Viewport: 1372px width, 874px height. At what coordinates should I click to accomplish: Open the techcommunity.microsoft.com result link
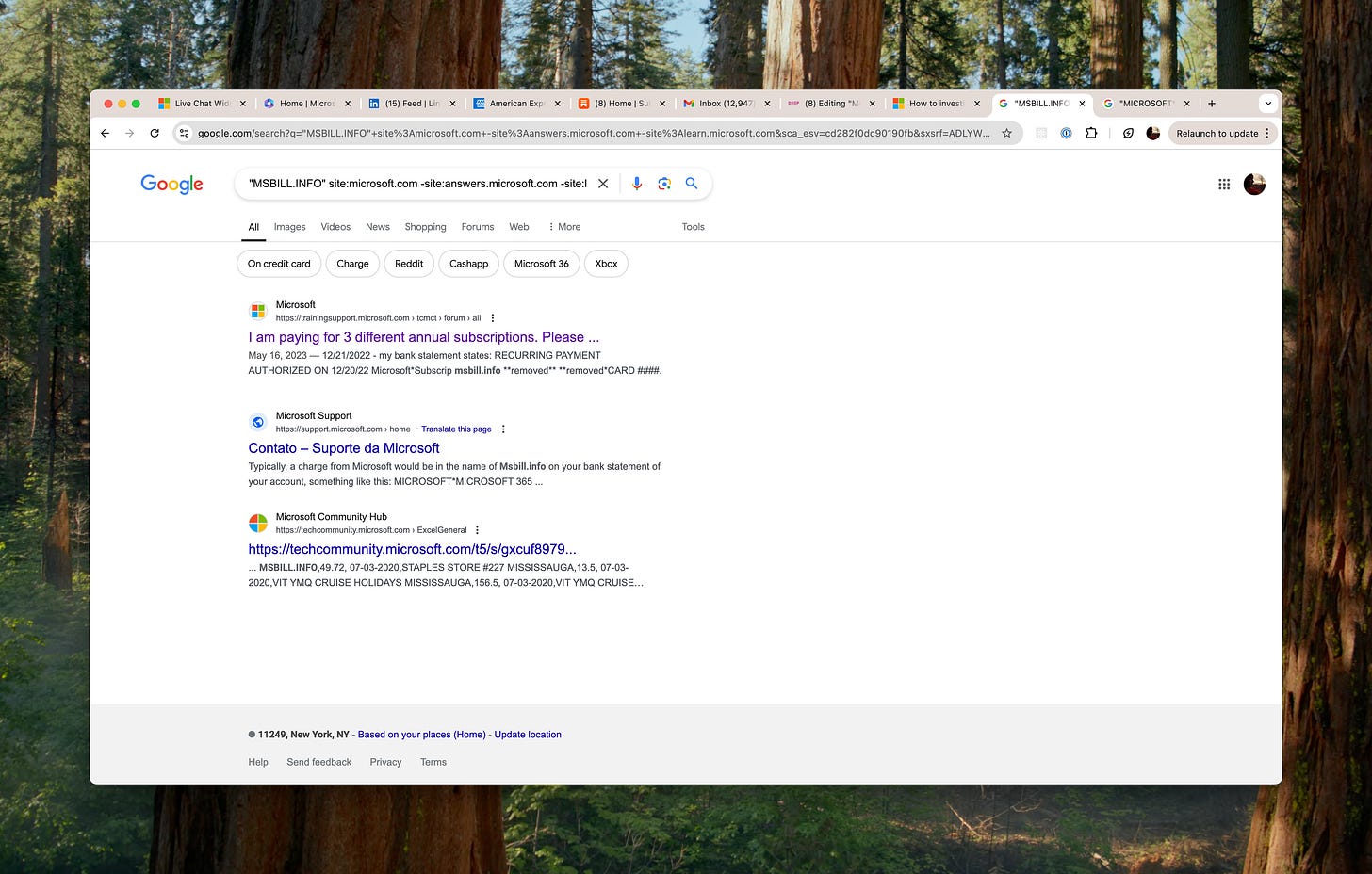point(412,549)
